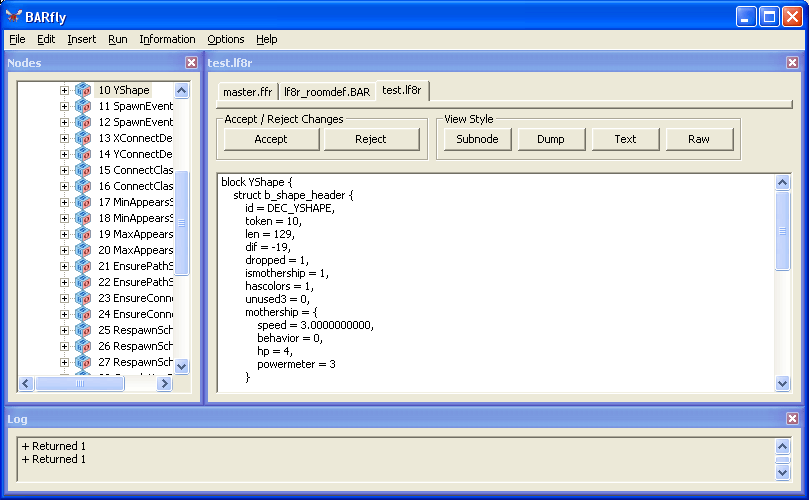This screenshot has height=500, width=809.
Task: Click the node icon beside 23 EnsureConn
Action: coord(83,298)
